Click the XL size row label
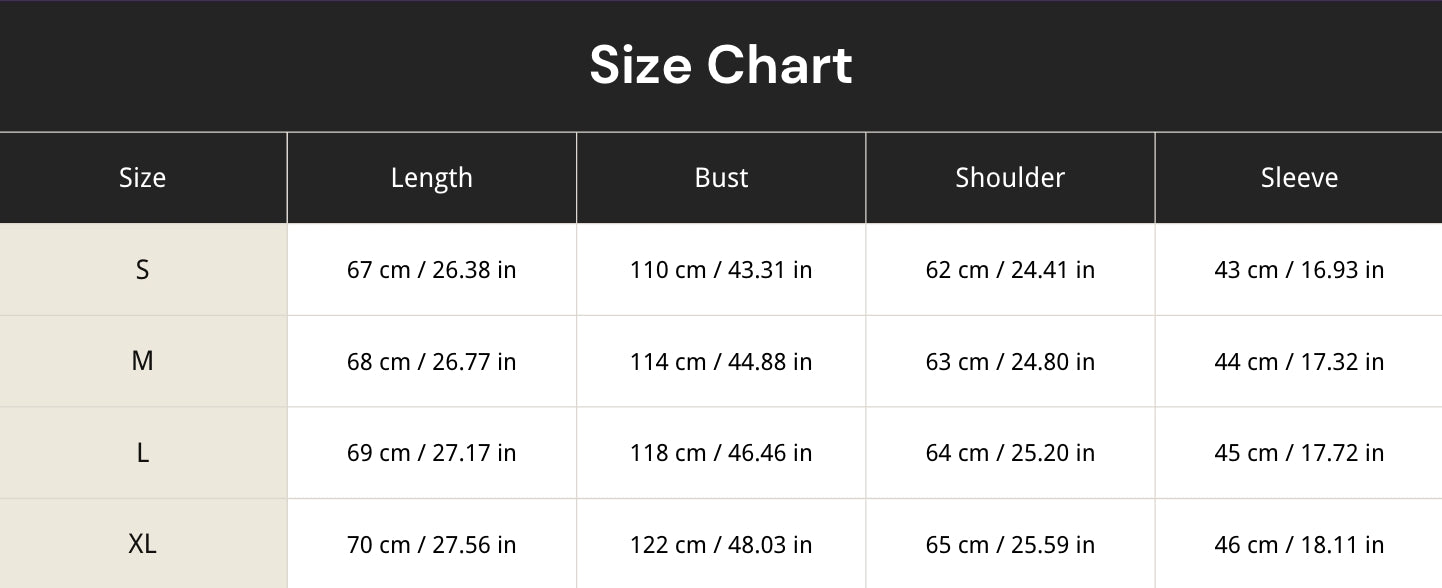This screenshot has width=1442, height=588. 143,544
